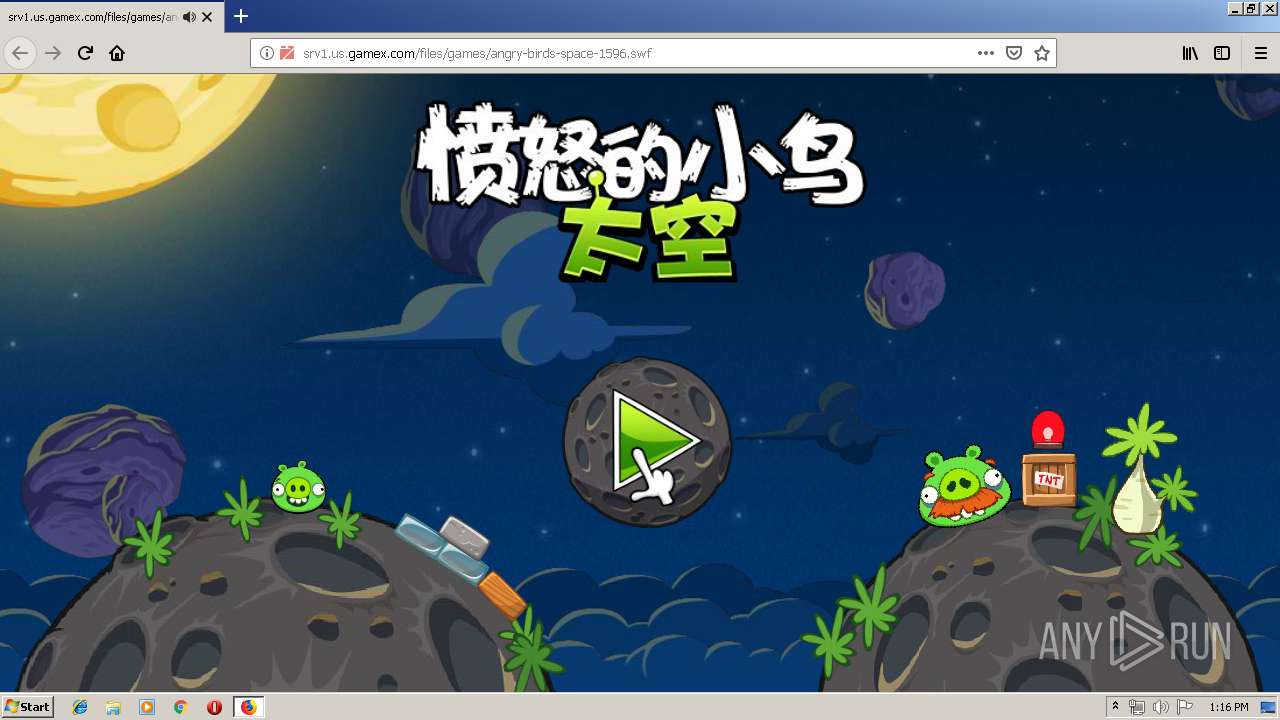
Task: Open the Windows Start menu
Action: 27,706
